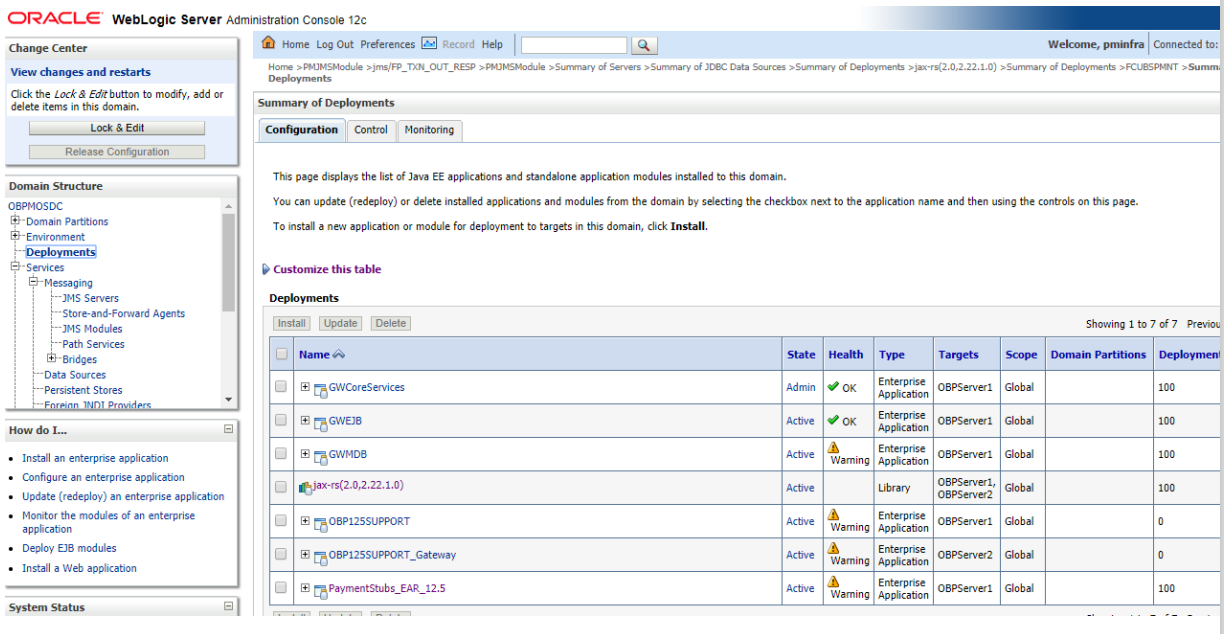
Task: Switch to the Control tab
Action: 370,129
